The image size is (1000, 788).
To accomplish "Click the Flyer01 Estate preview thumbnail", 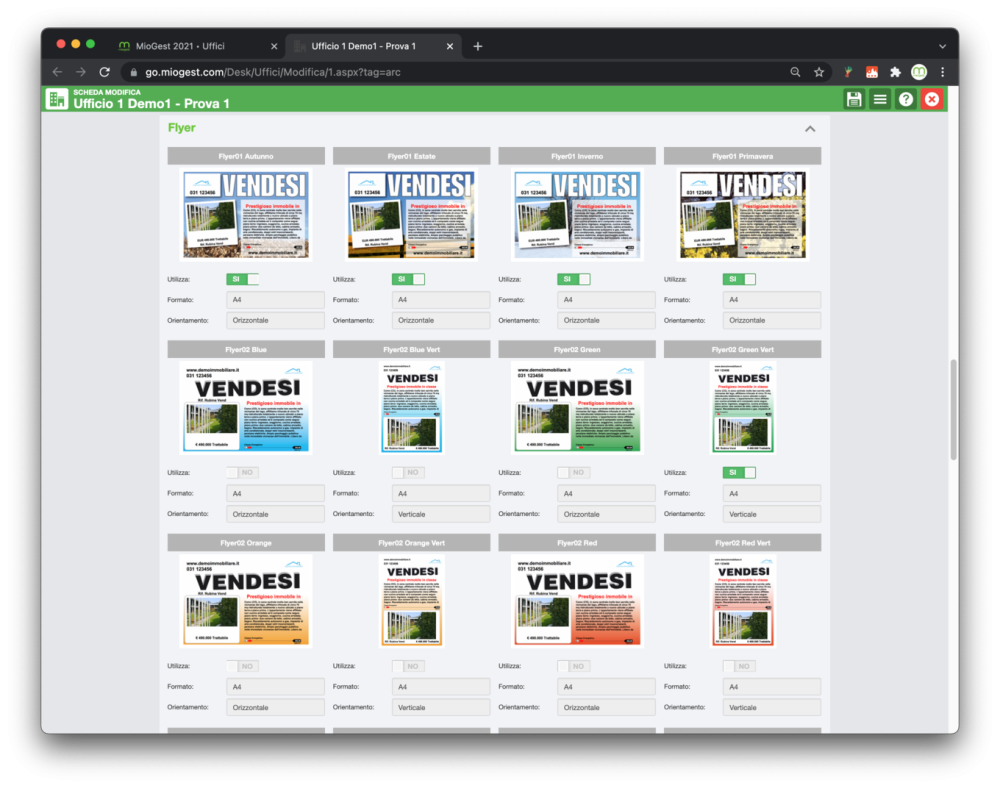I will coord(411,215).
